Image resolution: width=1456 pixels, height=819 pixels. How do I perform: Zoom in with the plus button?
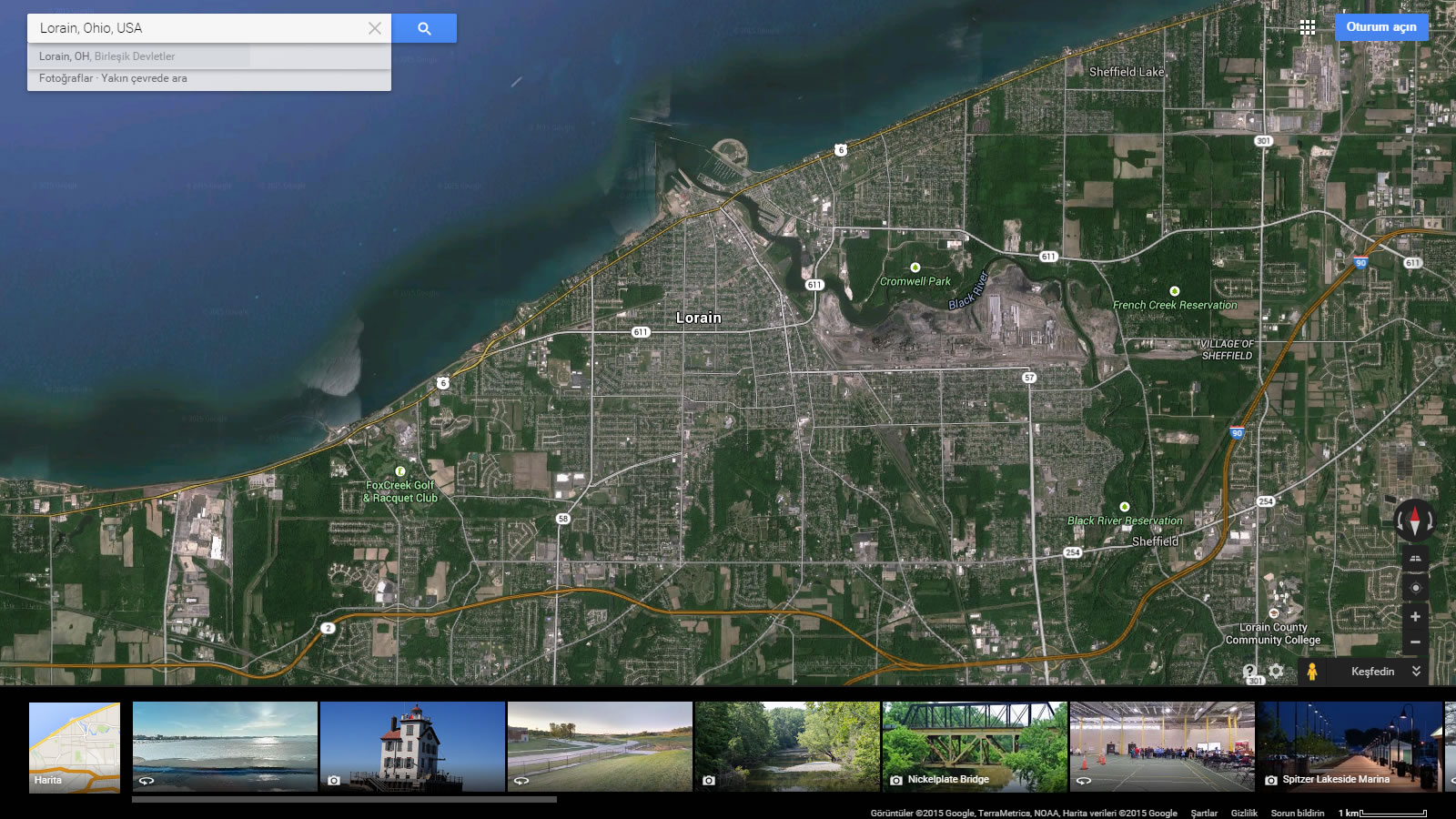[x=1415, y=617]
